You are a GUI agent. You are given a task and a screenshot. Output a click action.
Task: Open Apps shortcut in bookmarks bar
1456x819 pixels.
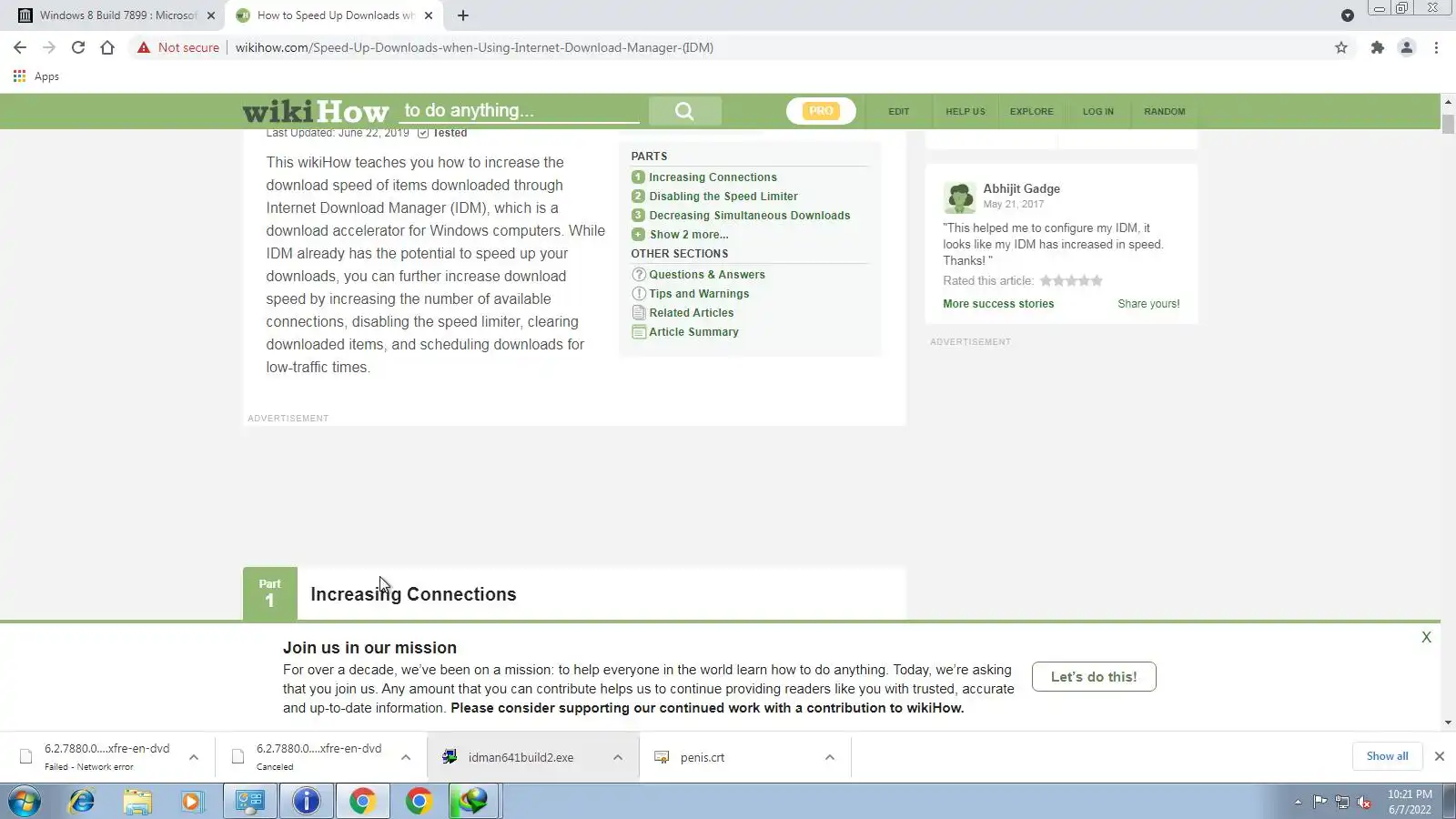[x=36, y=76]
